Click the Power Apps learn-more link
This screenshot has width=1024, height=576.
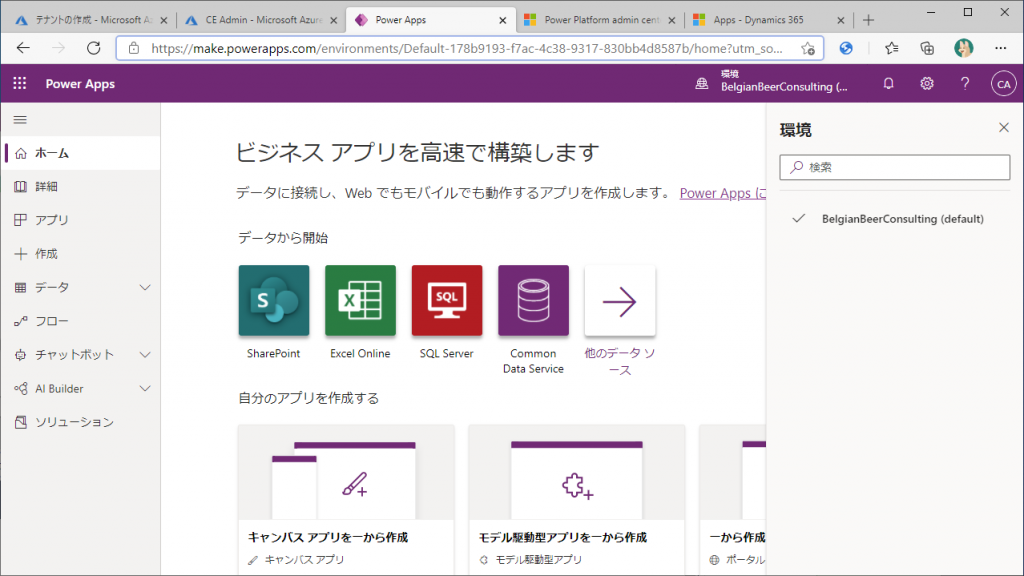(722, 193)
